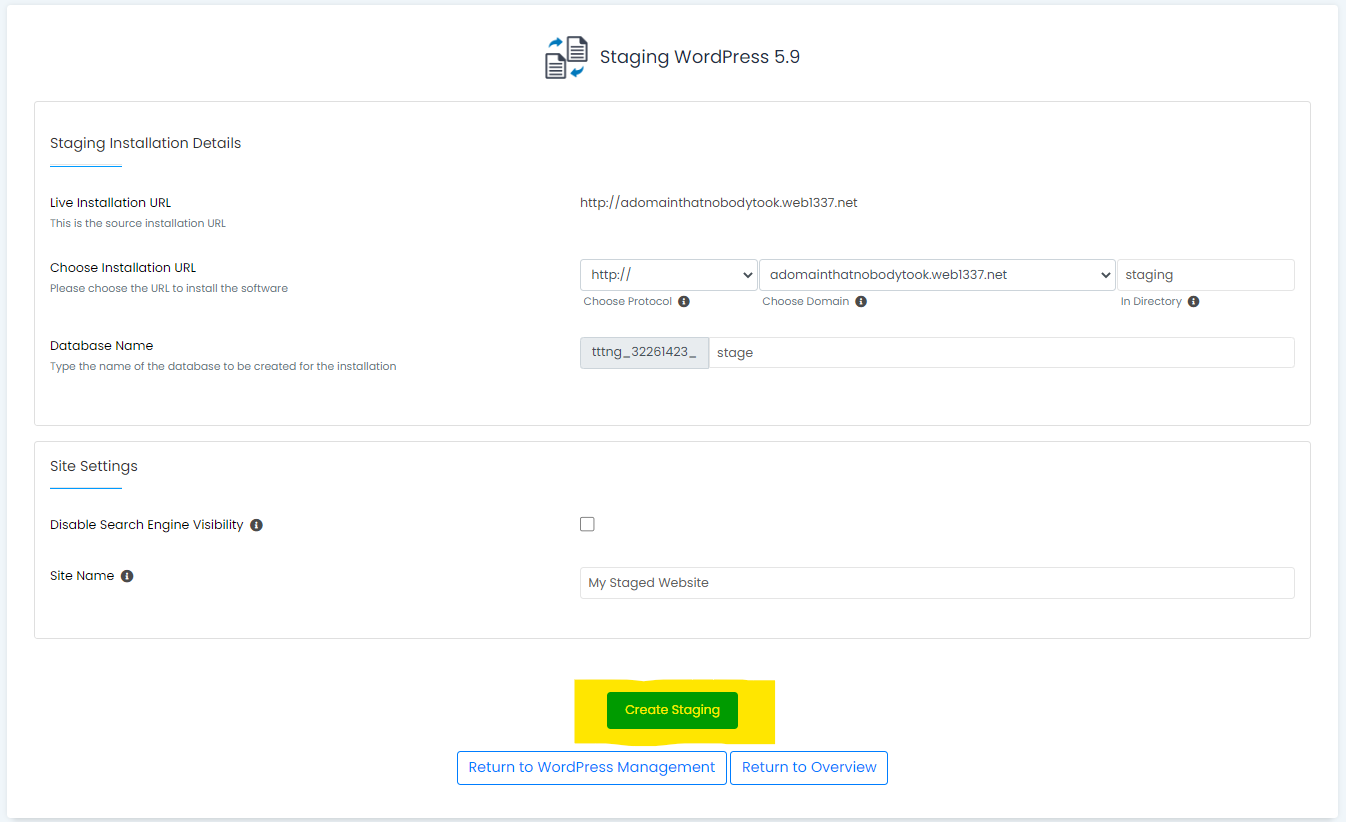Focus the Database Name field containing 'stage'
The height and width of the screenshot is (822, 1346).
pos(1000,353)
